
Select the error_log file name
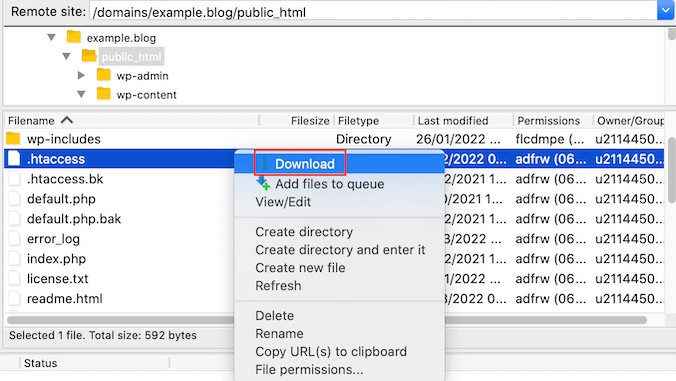click(x=53, y=239)
